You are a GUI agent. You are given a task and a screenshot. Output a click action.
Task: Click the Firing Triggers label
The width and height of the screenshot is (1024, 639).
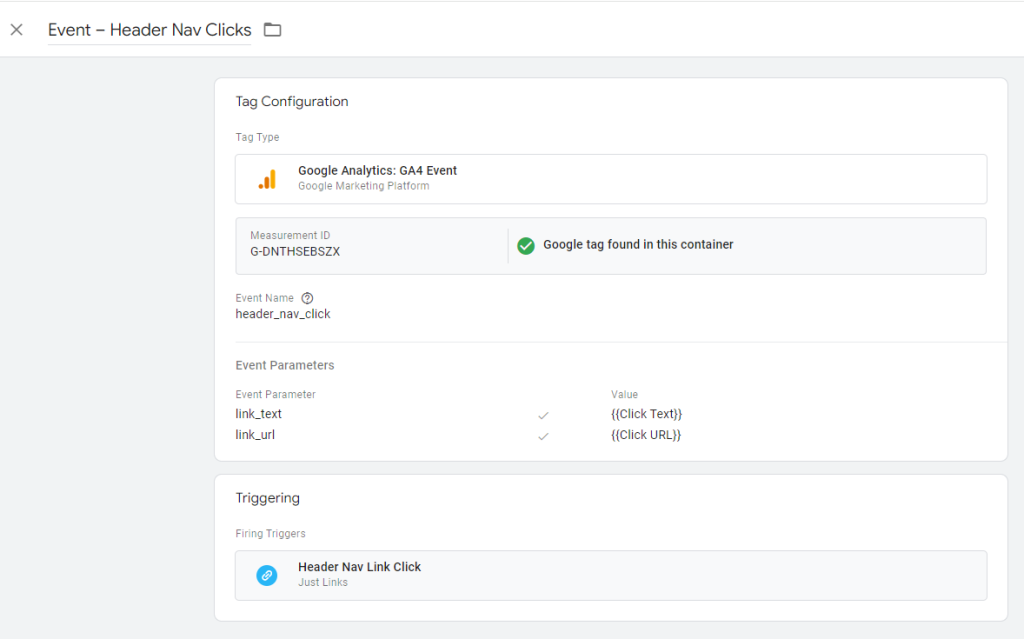click(270, 534)
